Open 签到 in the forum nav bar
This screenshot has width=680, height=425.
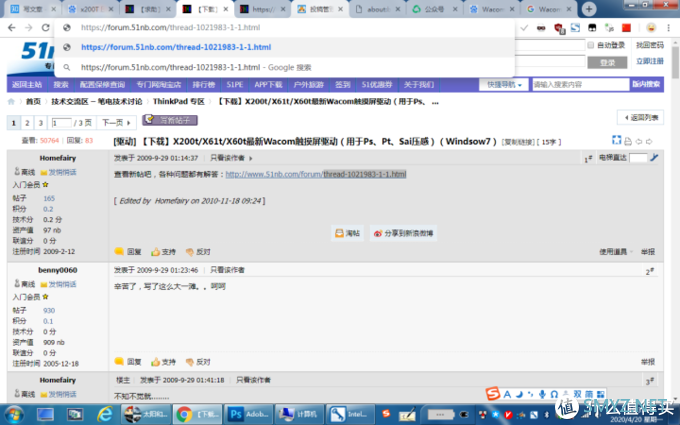click(342, 85)
